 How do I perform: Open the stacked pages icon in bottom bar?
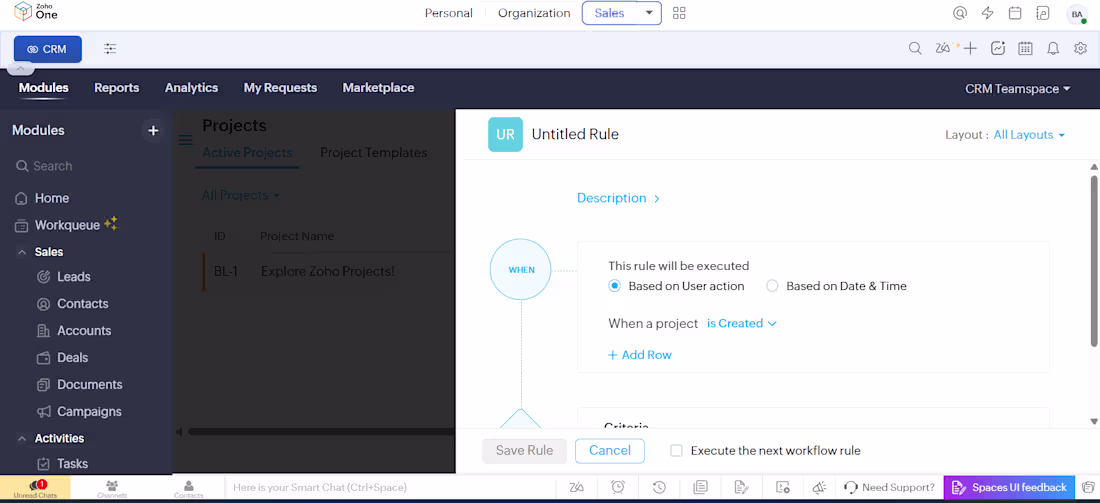point(699,487)
